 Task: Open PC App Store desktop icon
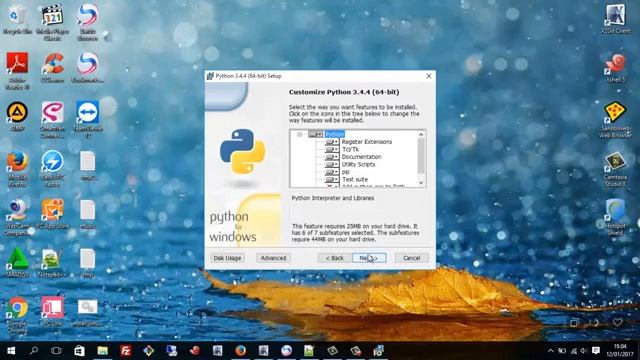(x=52, y=214)
